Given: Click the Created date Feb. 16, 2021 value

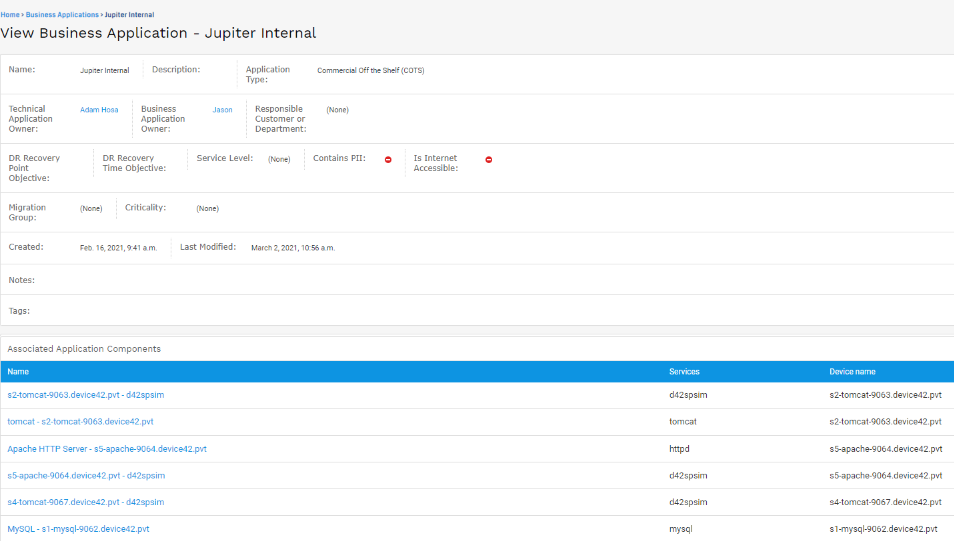Looking at the screenshot, I should tap(118, 248).
